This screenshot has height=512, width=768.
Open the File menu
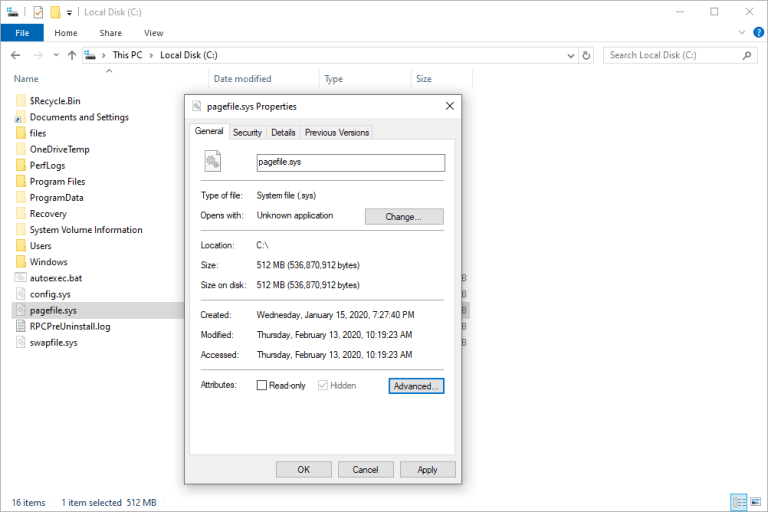tap(22, 33)
